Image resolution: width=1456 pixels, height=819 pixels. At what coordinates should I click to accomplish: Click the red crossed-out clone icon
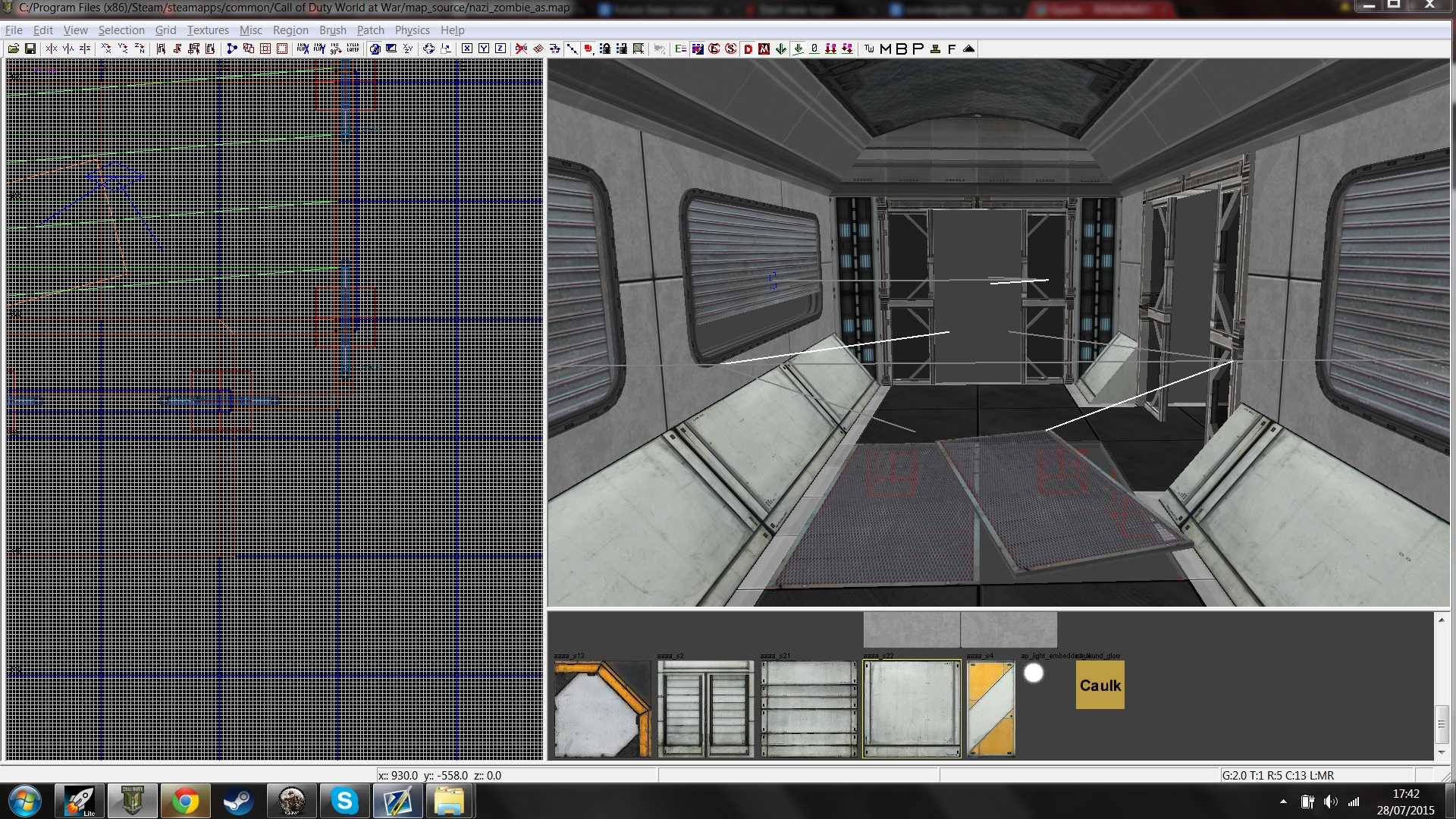[521, 49]
